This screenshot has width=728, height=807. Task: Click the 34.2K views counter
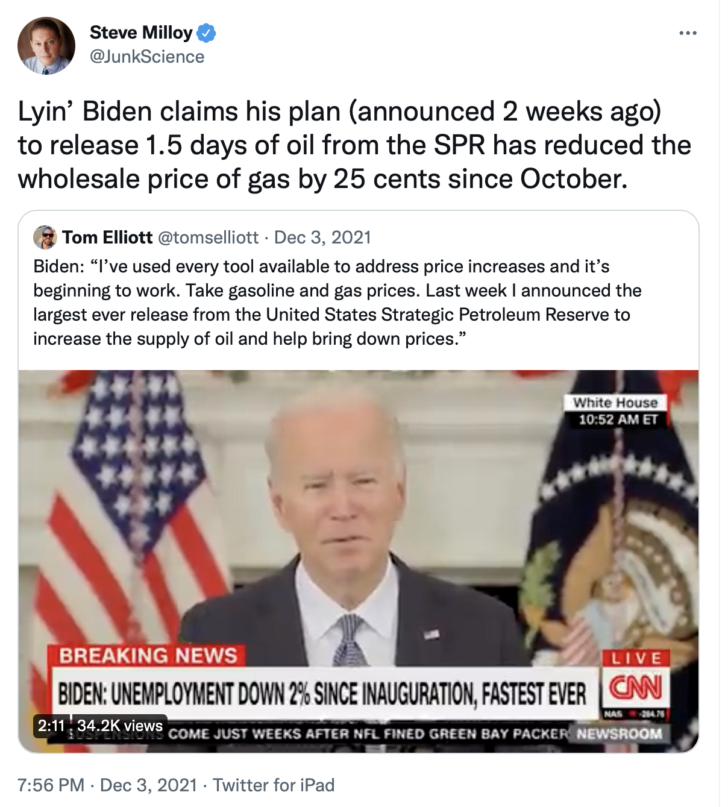click(120, 726)
